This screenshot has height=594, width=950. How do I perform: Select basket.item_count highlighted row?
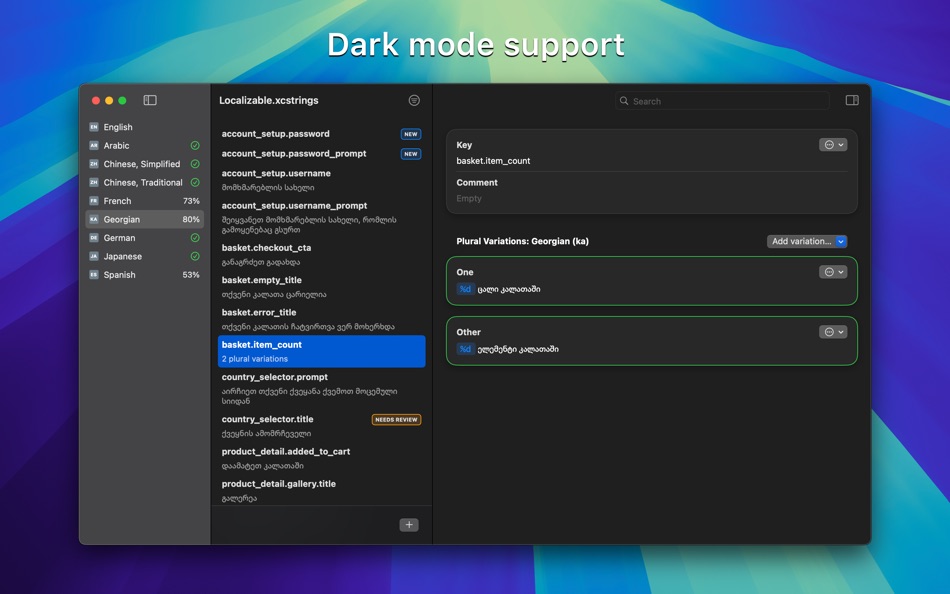pos(322,352)
